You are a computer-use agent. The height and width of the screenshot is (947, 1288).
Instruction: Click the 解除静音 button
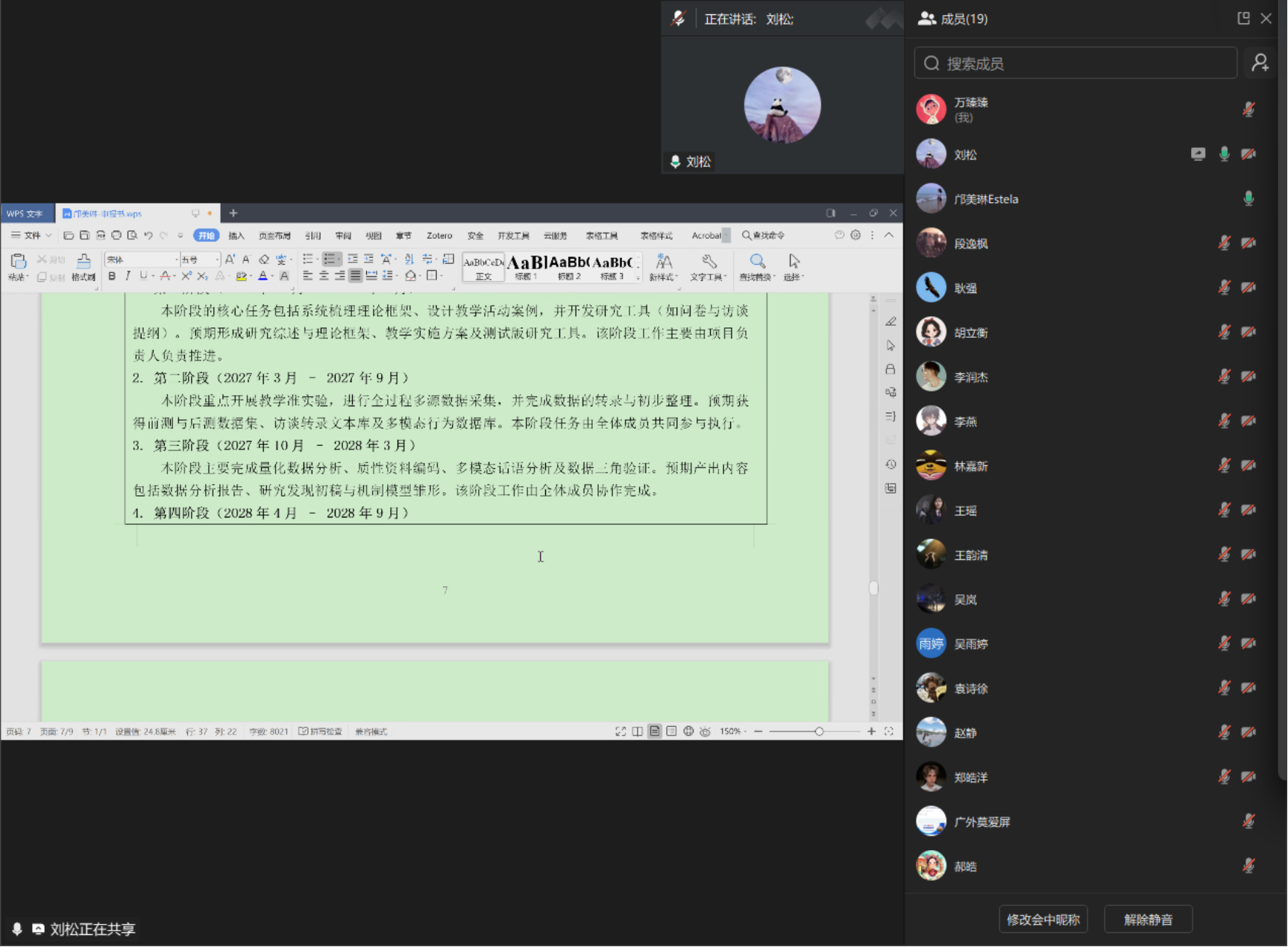(x=1148, y=919)
